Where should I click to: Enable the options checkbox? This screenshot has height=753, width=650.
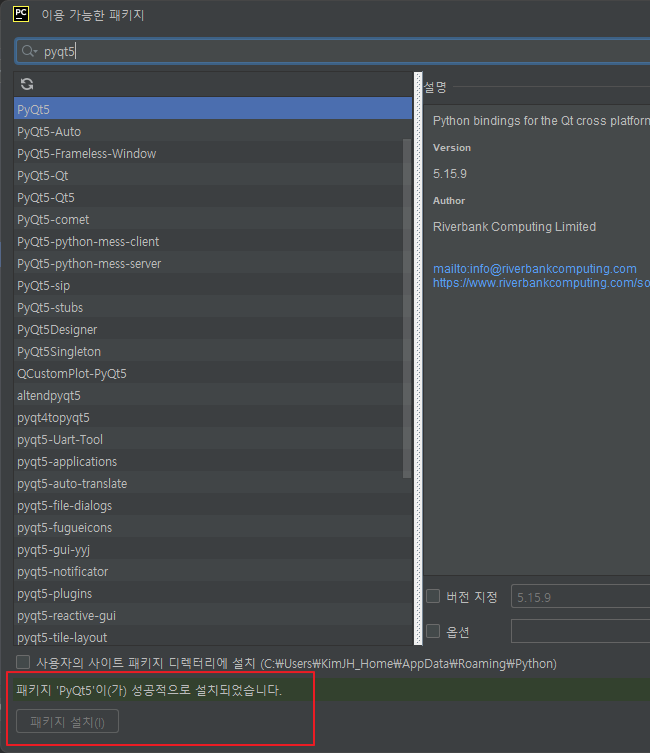click(433, 631)
